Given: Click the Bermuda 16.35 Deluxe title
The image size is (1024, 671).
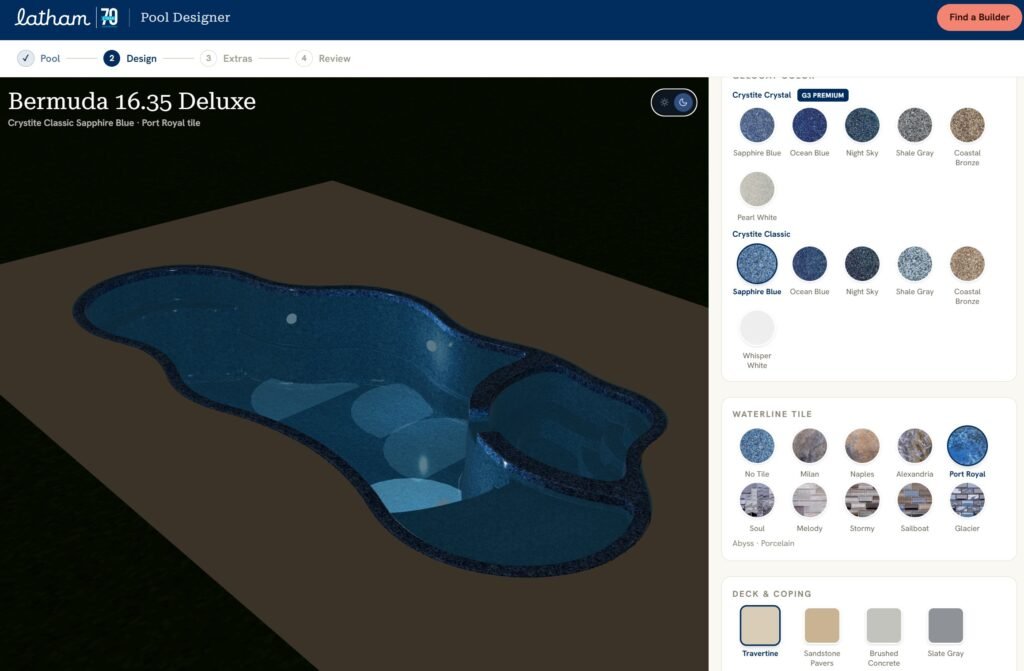Looking at the screenshot, I should (132, 101).
